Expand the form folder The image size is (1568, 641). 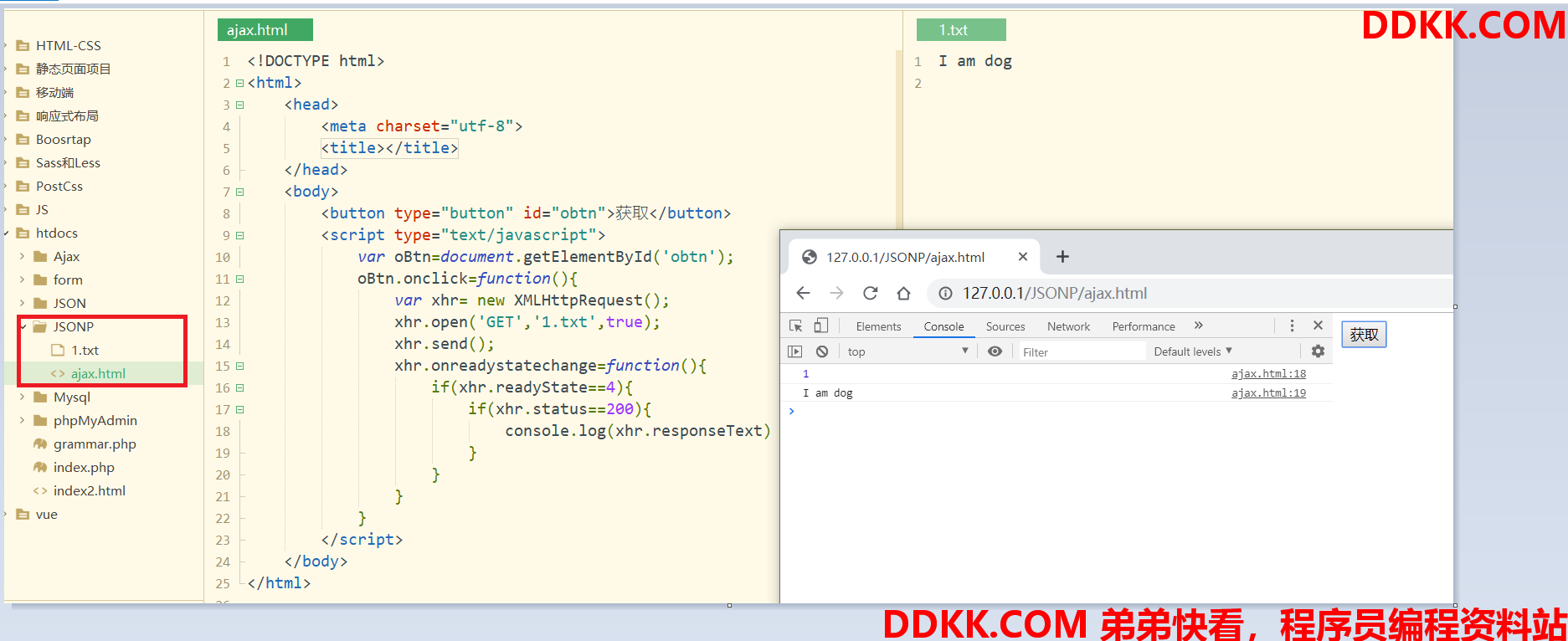22,280
